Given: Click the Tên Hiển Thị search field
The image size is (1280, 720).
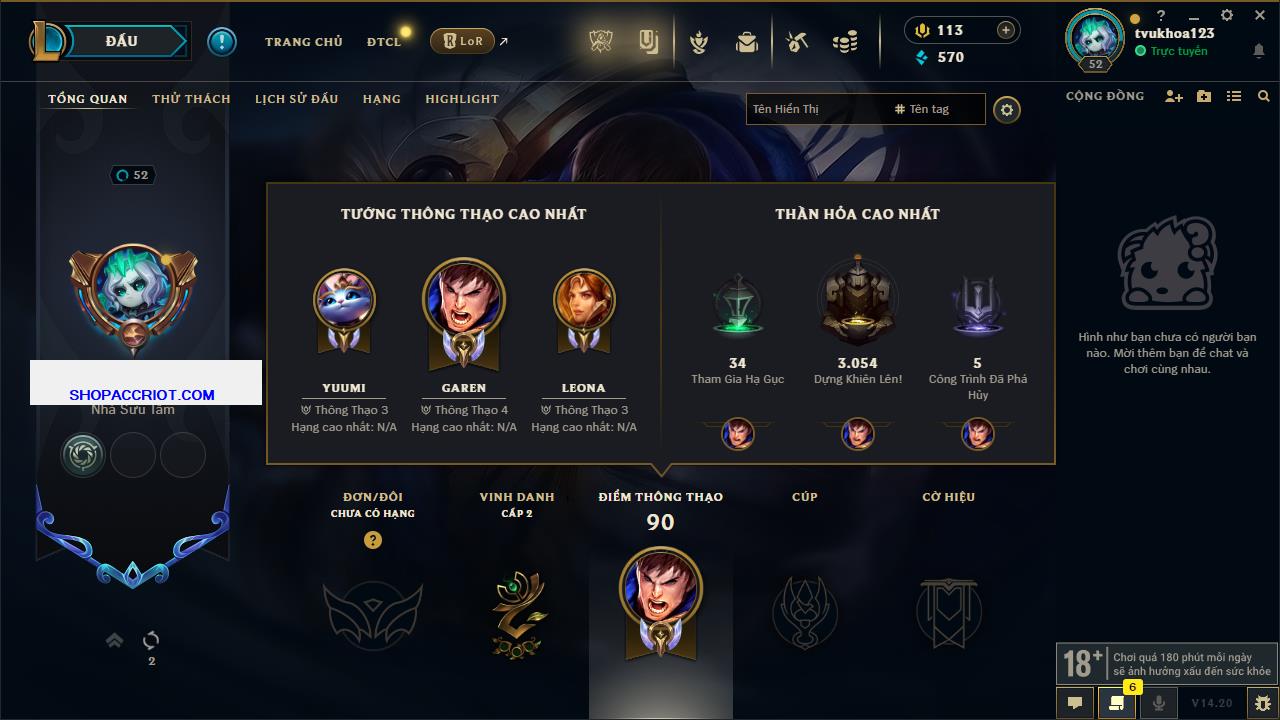Looking at the screenshot, I should click(818, 109).
